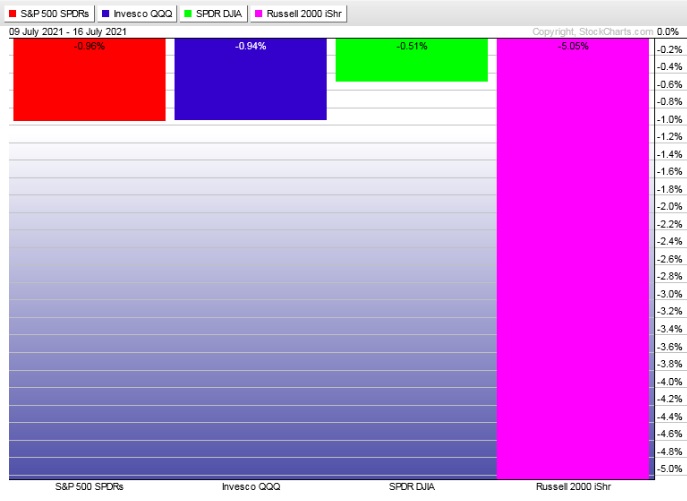
Task: Select the red S&P 500 SPDRs bar
Action: [89, 79]
